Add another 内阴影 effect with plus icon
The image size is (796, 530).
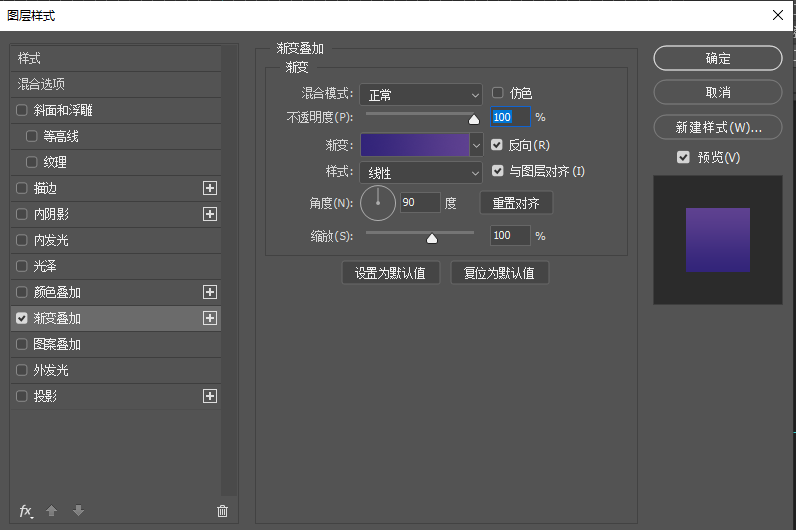[x=210, y=214]
